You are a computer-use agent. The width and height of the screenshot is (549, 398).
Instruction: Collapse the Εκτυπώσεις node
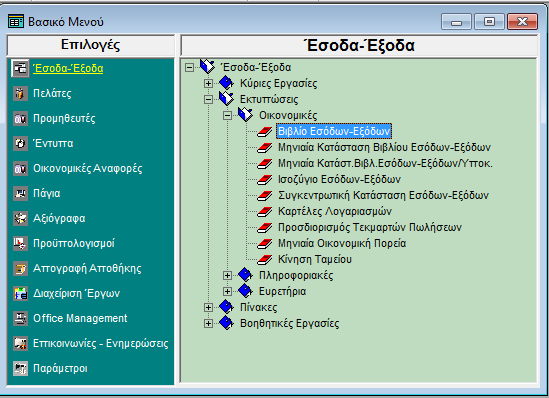point(208,99)
